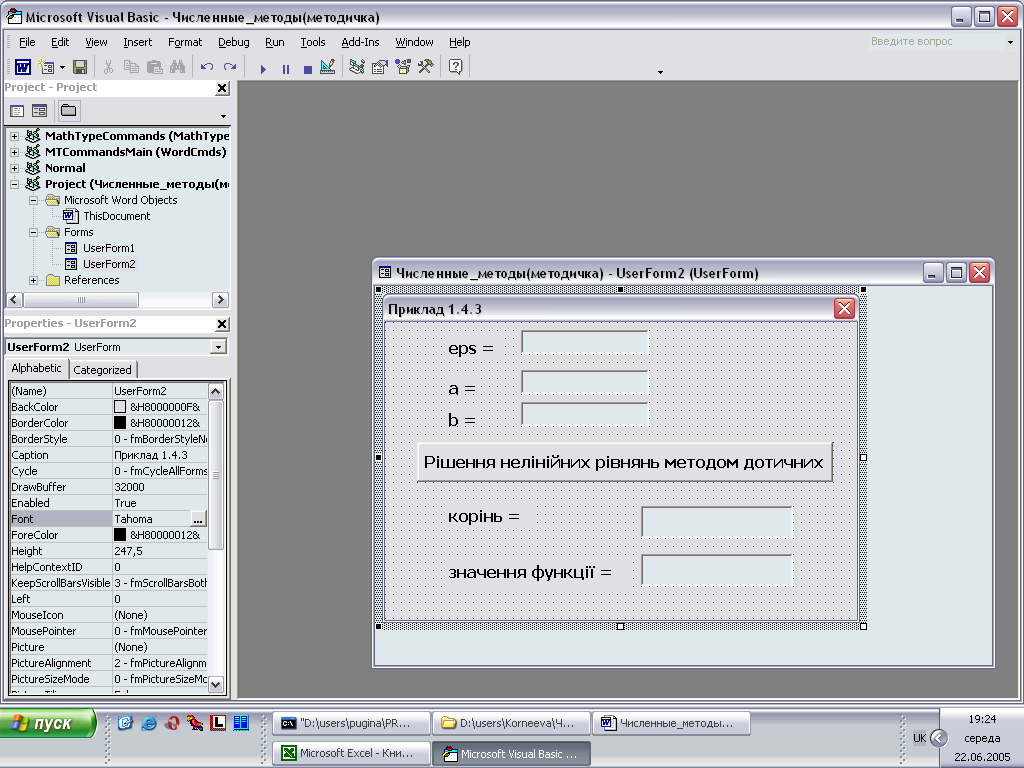Click the BackColor color swatch

tap(120, 407)
